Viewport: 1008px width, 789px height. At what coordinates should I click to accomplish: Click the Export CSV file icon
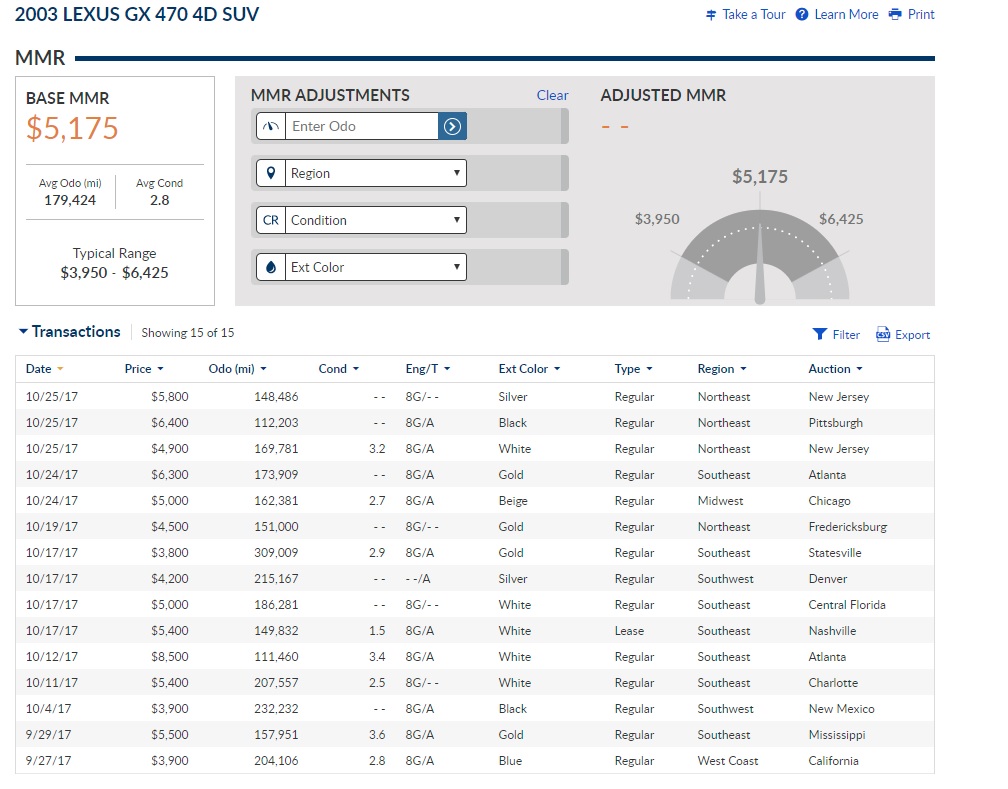[x=883, y=334]
